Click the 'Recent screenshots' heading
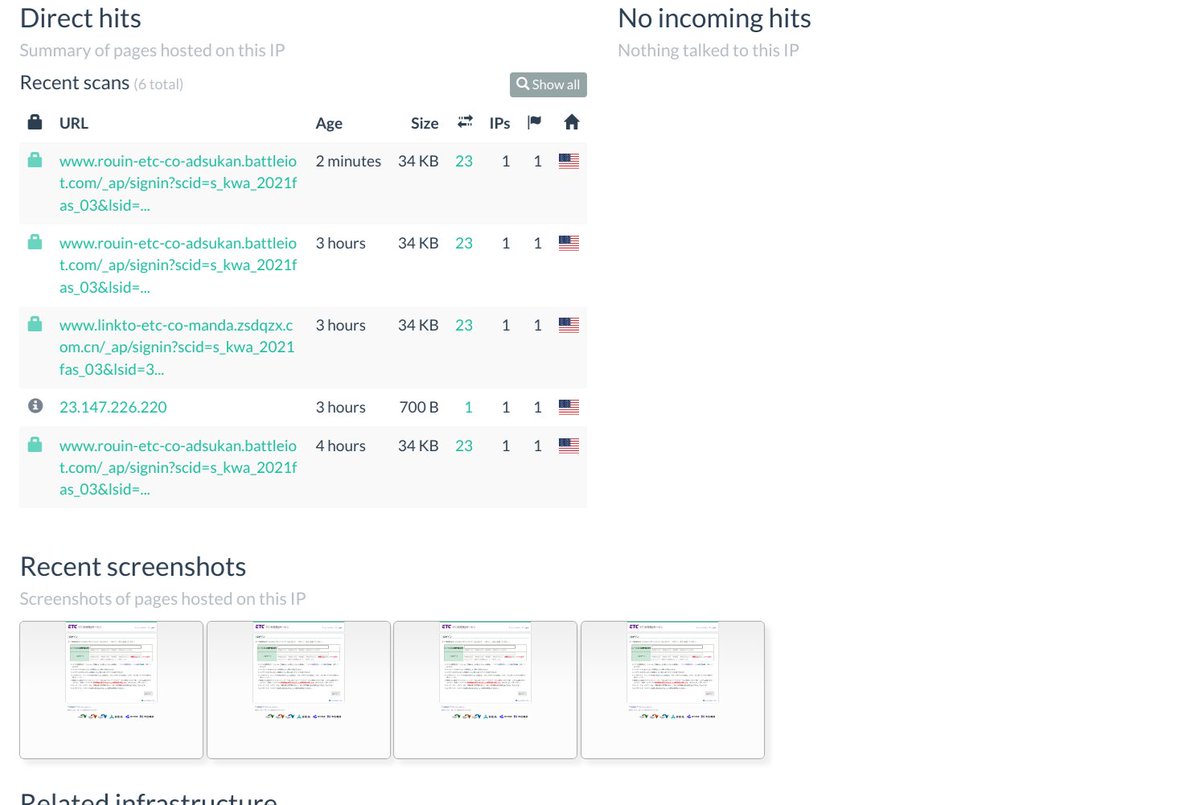 click(133, 567)
